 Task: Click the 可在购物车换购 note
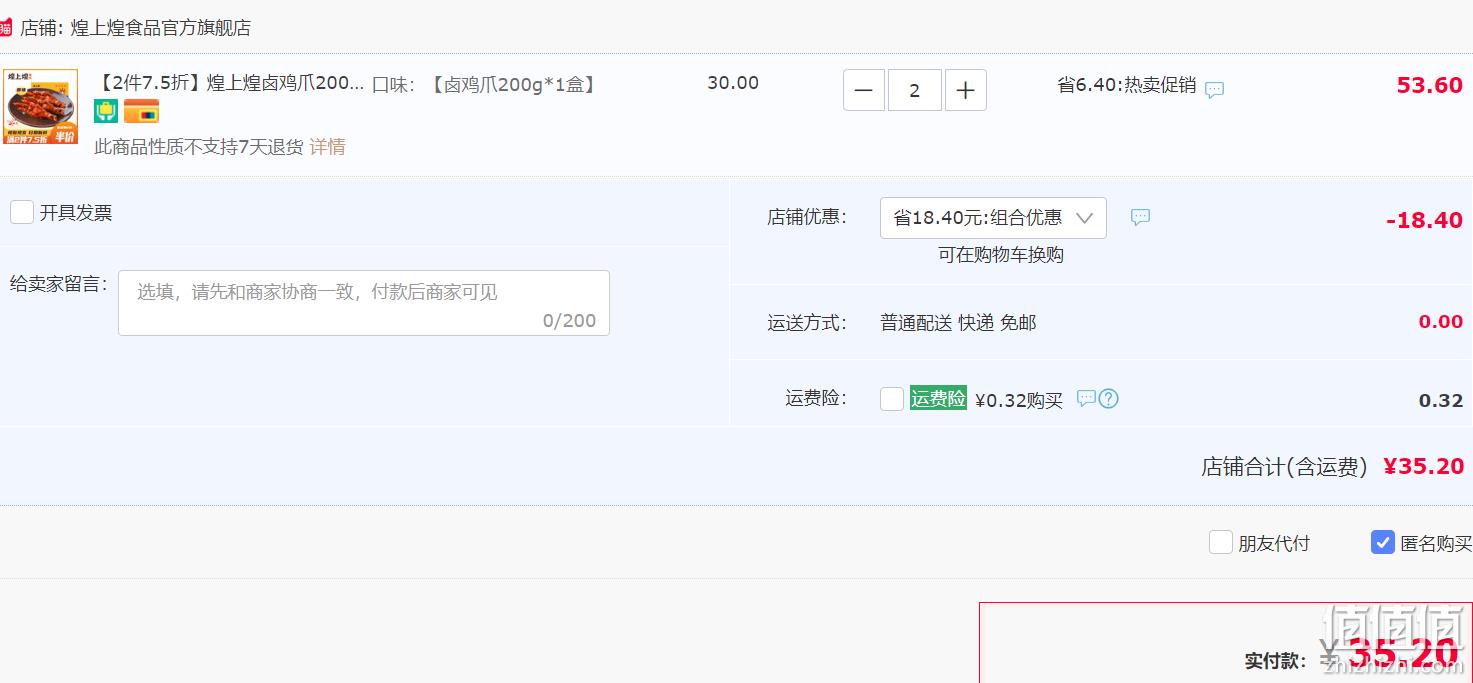point(1001,255)
